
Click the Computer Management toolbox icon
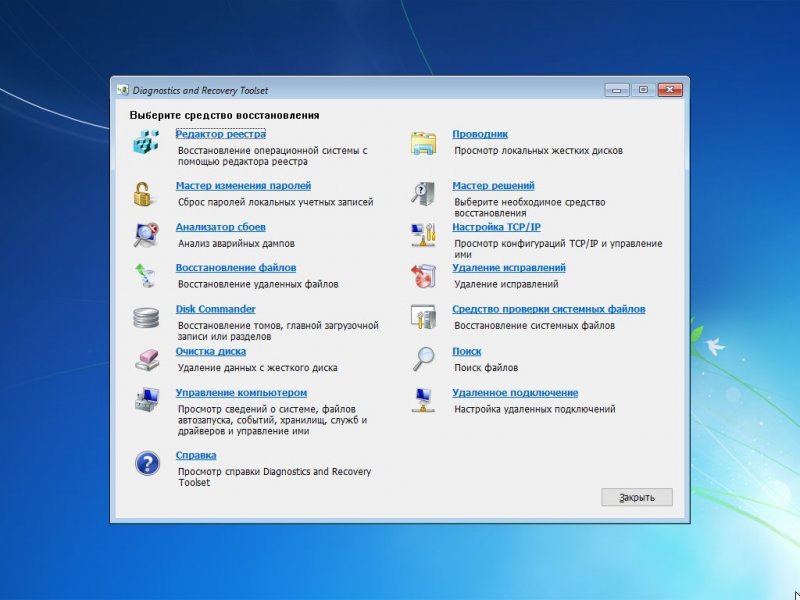[147, 399]
